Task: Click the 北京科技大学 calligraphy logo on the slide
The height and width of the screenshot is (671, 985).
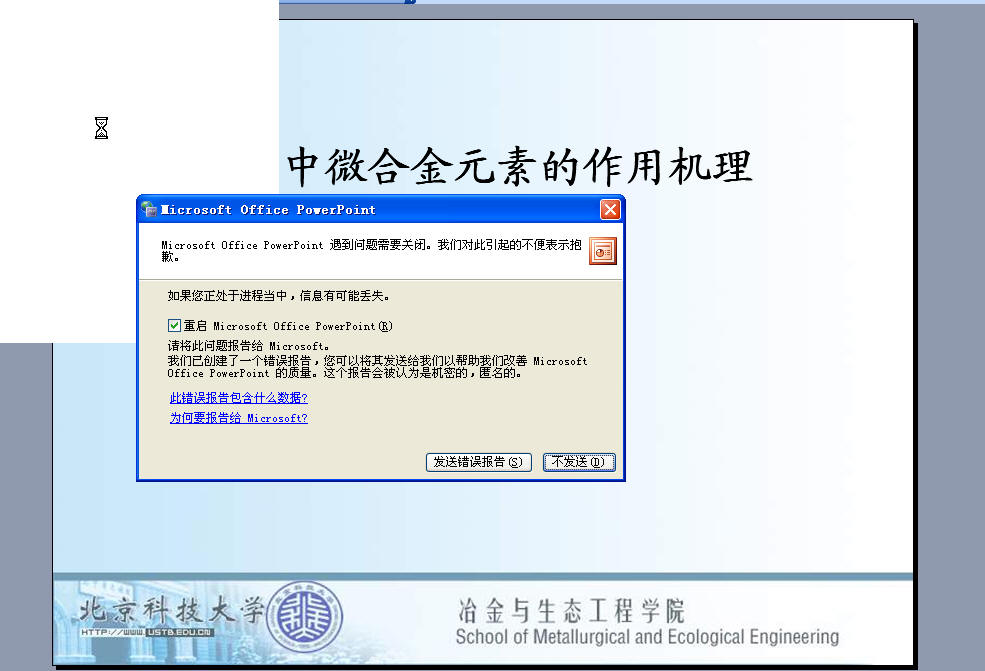Action: (x=171, y=609)
